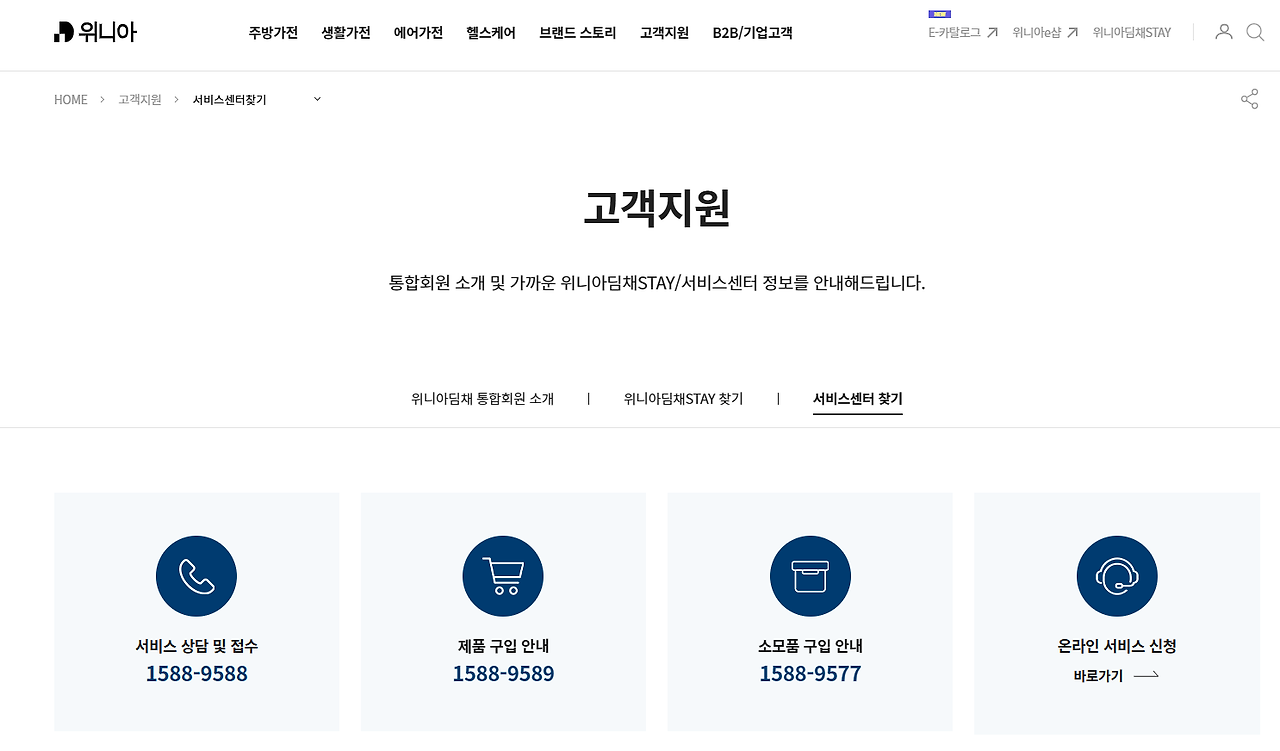This screenshot has height=751, width=1280.
Task: Click the box icon for 소모품 구입 안내
Action: pos(810,576)
